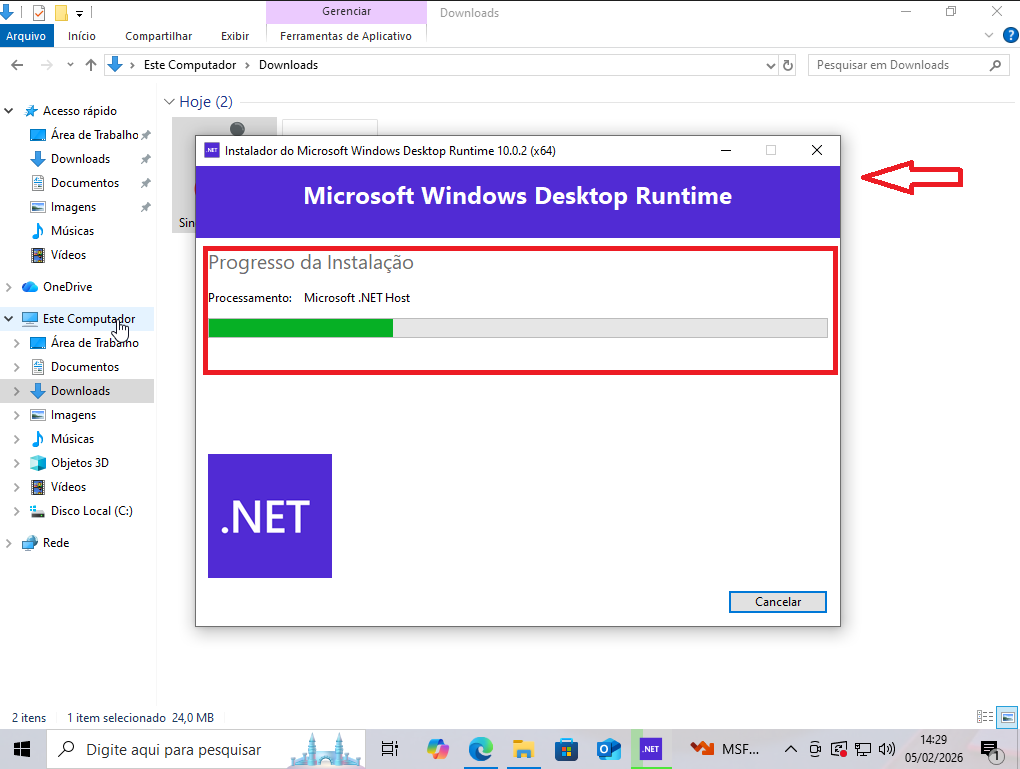Open Outlook from the taskbar
1020x769 pixels.
point(608,749)
